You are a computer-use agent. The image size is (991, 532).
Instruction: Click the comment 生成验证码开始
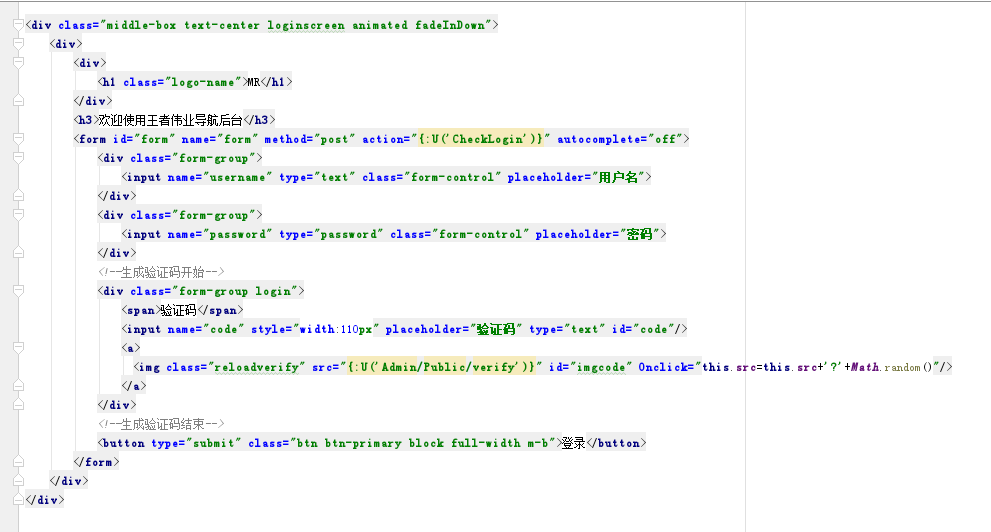[x=162, y=272]
